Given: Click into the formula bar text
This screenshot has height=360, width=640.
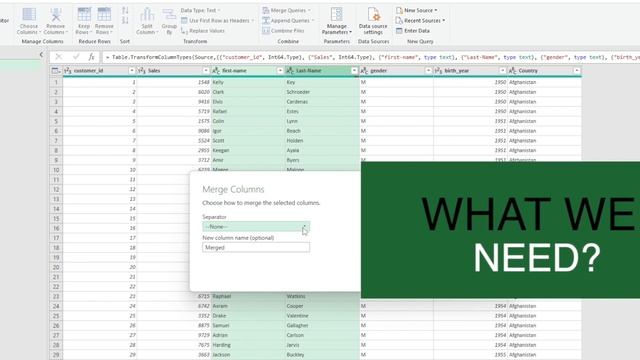Looking at the screenshot, I should (x=371, y=57).
